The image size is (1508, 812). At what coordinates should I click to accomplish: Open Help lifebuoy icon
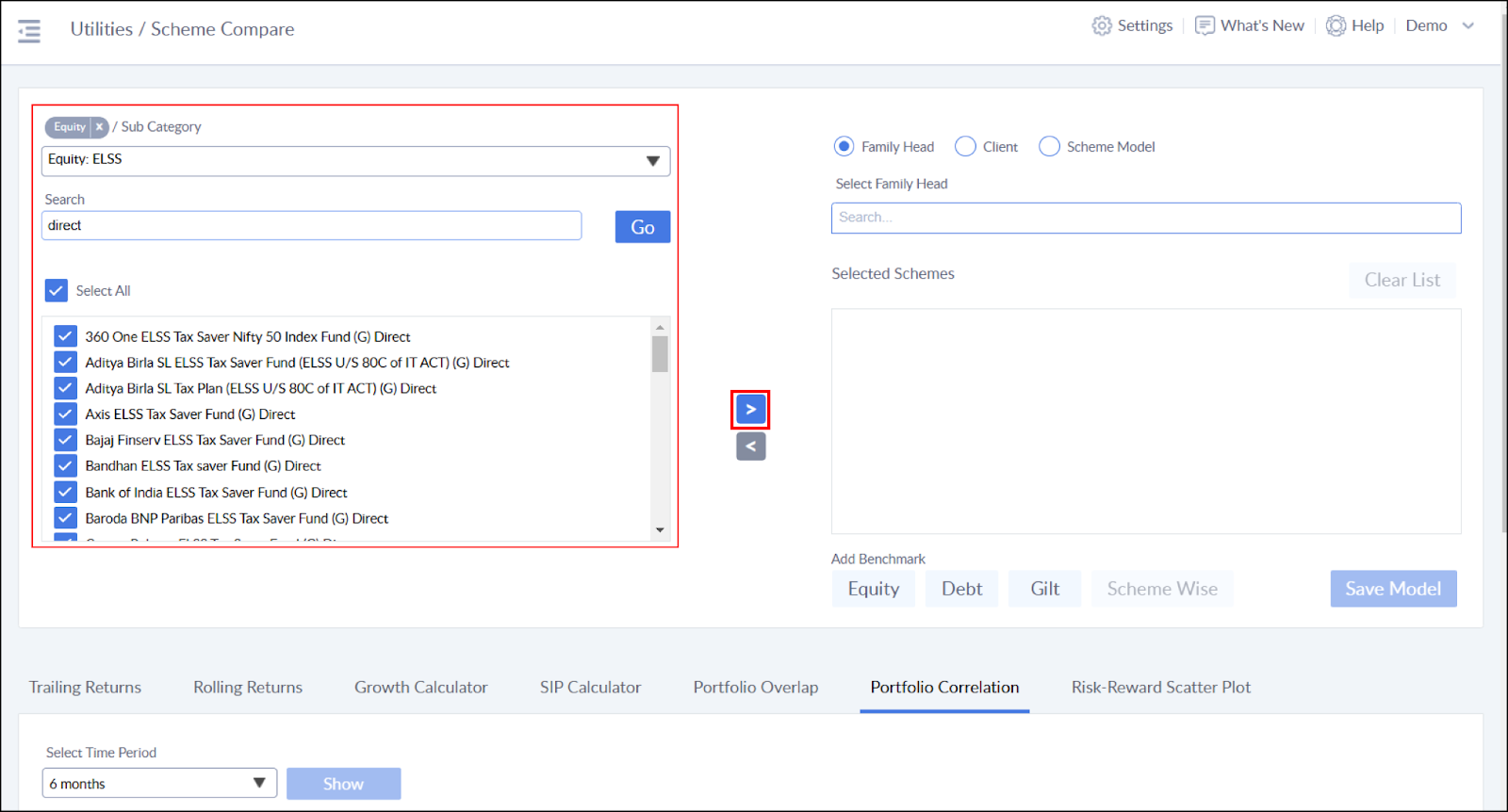tap(1336, 25)
